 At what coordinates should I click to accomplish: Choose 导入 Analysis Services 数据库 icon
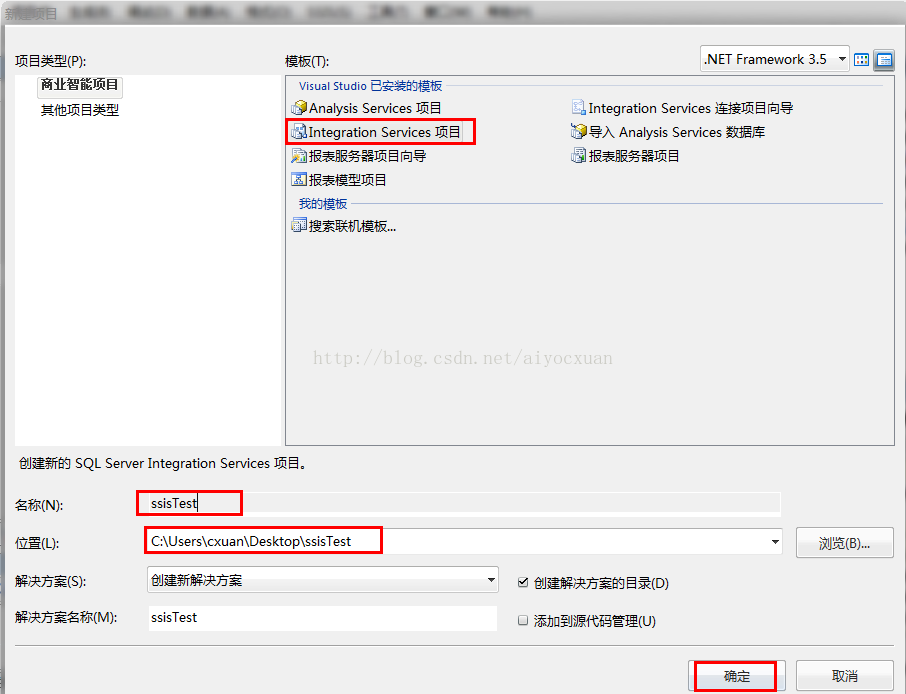578,132
